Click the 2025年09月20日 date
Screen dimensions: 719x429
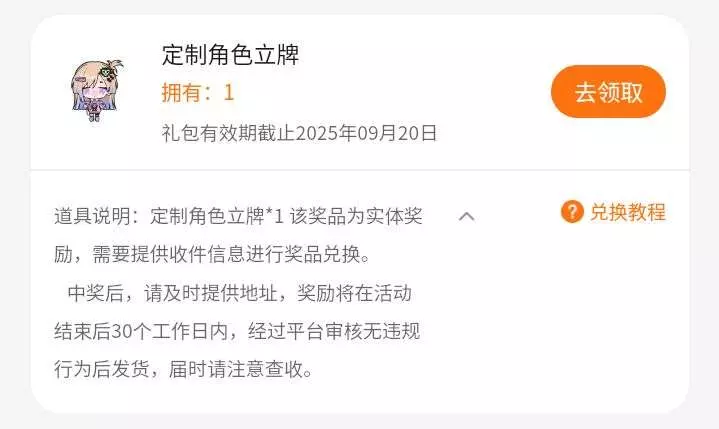[366, 133]
